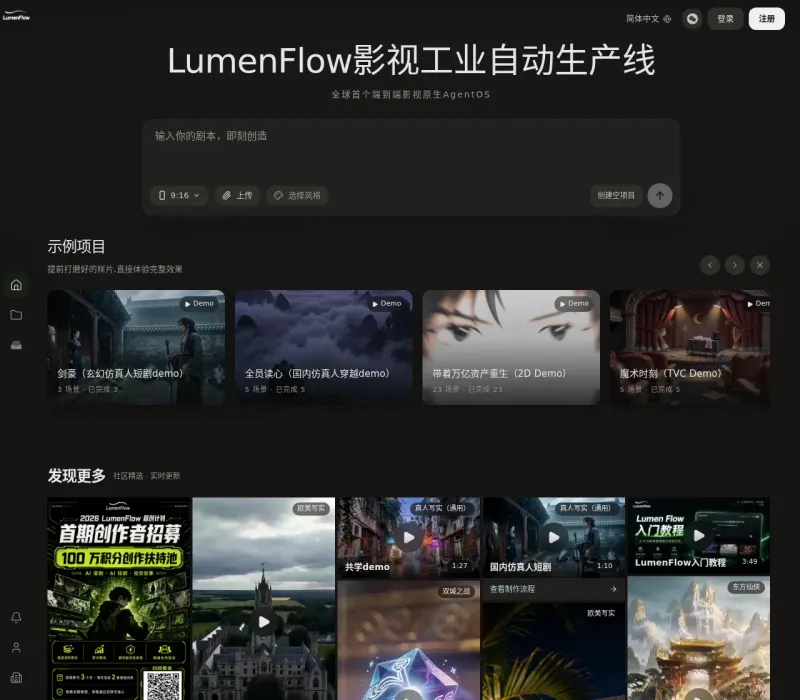
Task: Open the 全员读心 project card
Action: (323, 347)
